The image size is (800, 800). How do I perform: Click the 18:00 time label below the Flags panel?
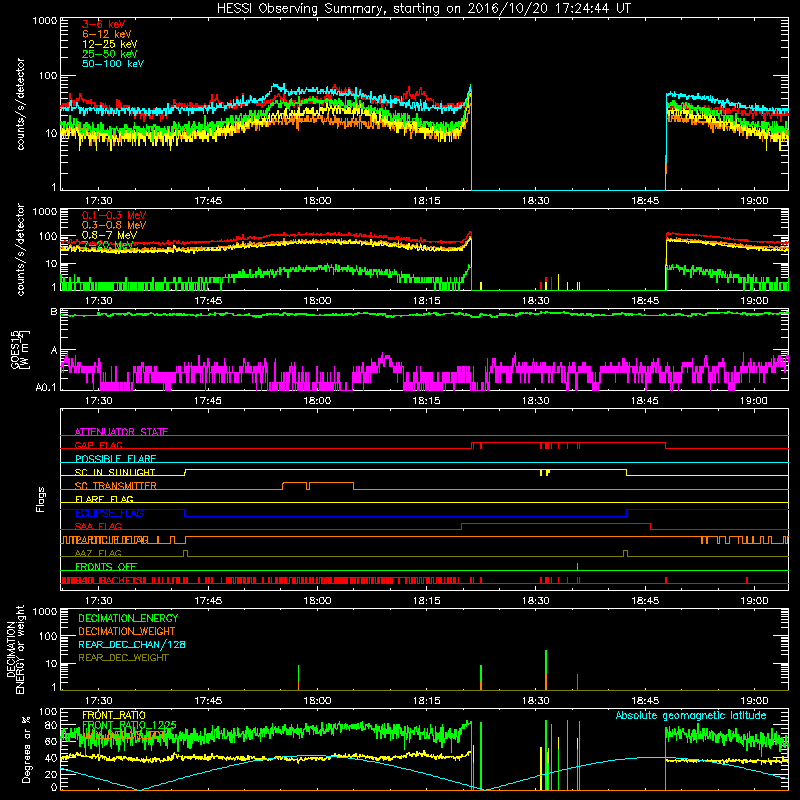(317, 601)
